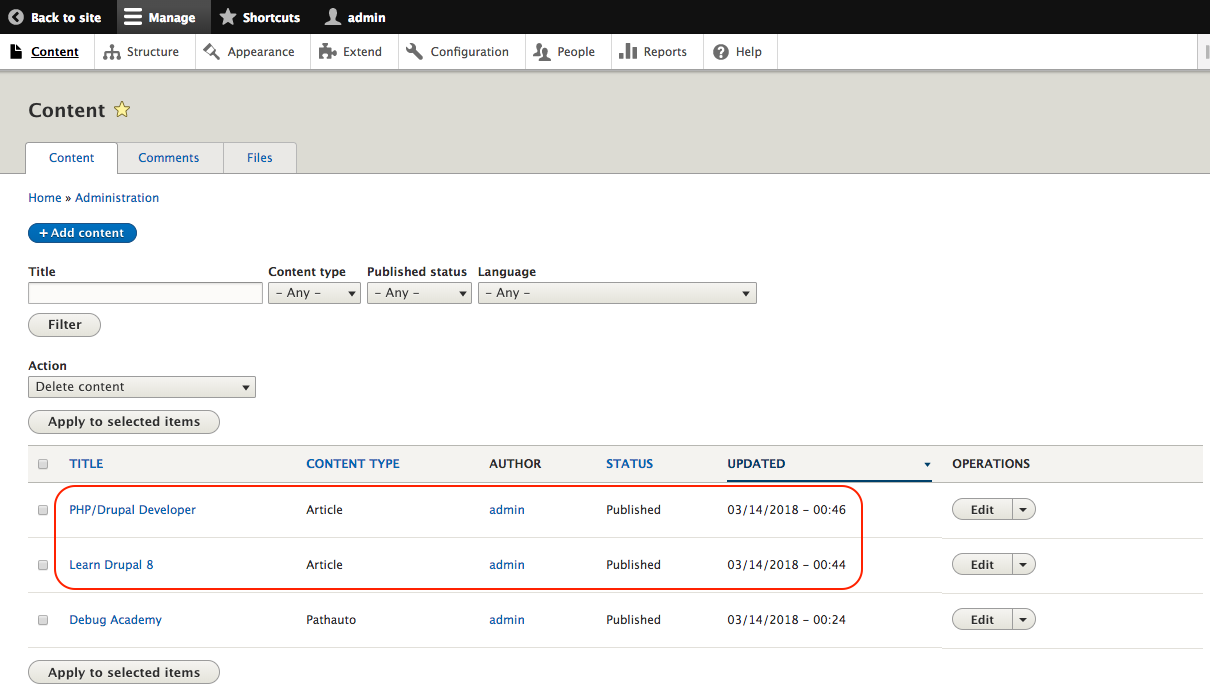Click the yellow star favorite icon beside Content heading
The height and width of the screenshot is (689, 1210).
click(122, 110)
